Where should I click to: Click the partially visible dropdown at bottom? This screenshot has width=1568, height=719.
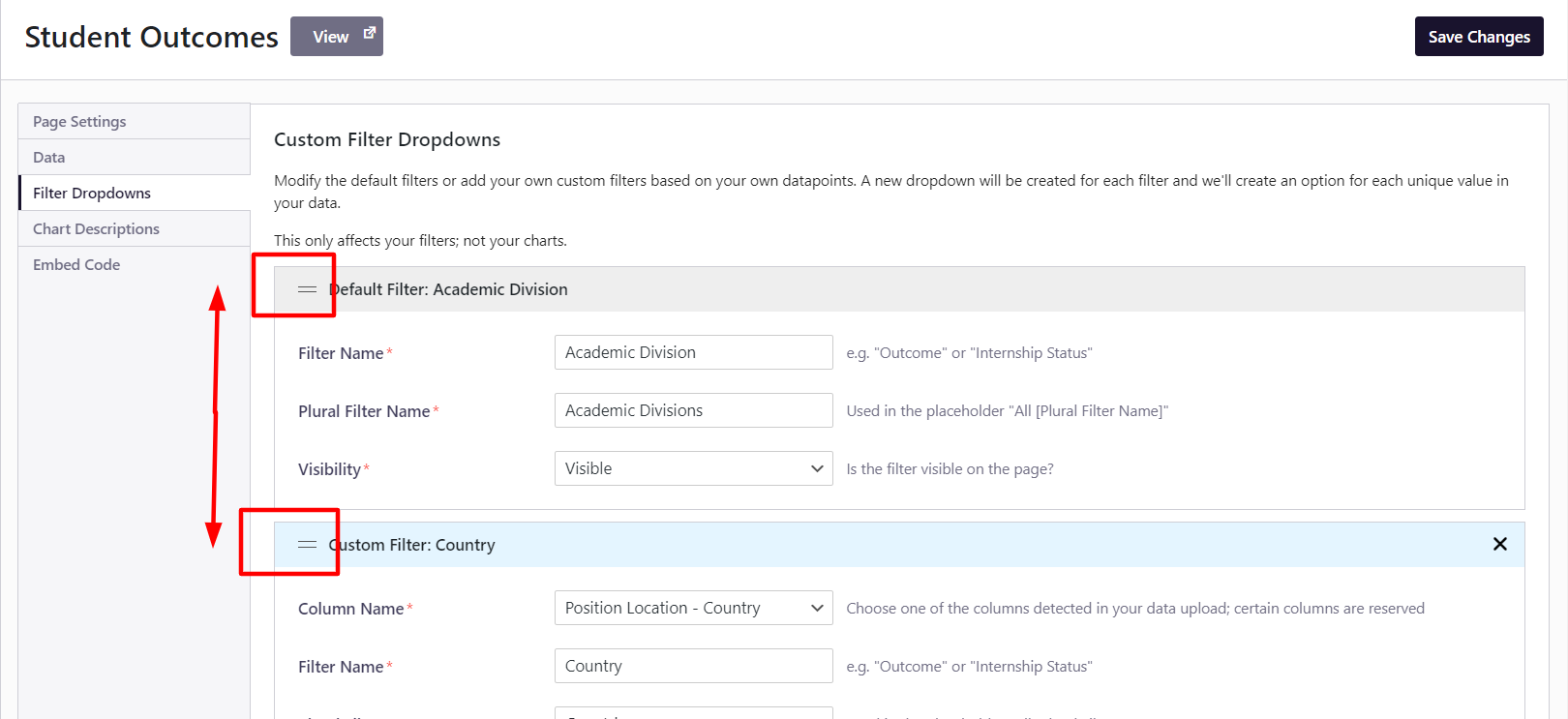click(x=693, y=714)
